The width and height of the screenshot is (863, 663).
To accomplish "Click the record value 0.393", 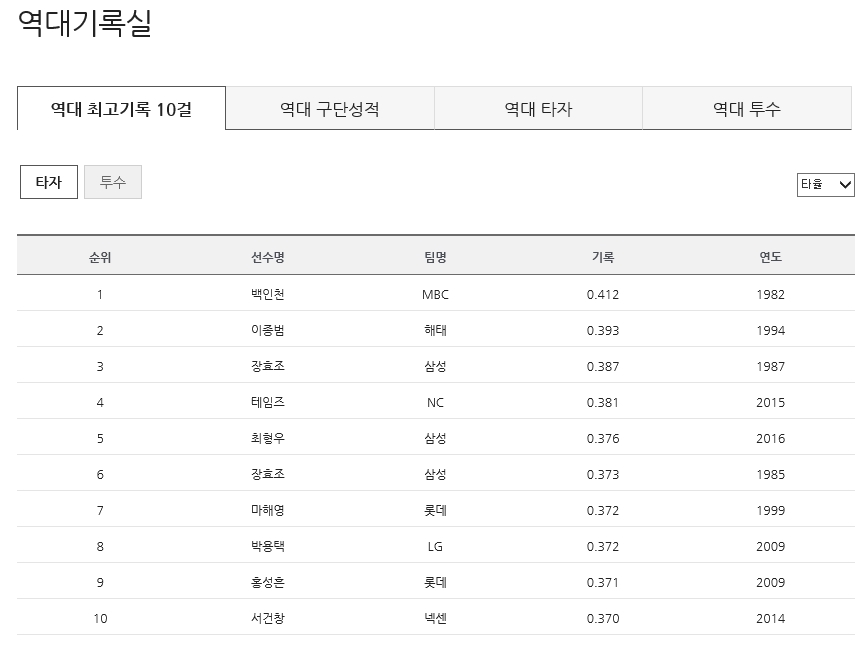I will coord(603,330).
